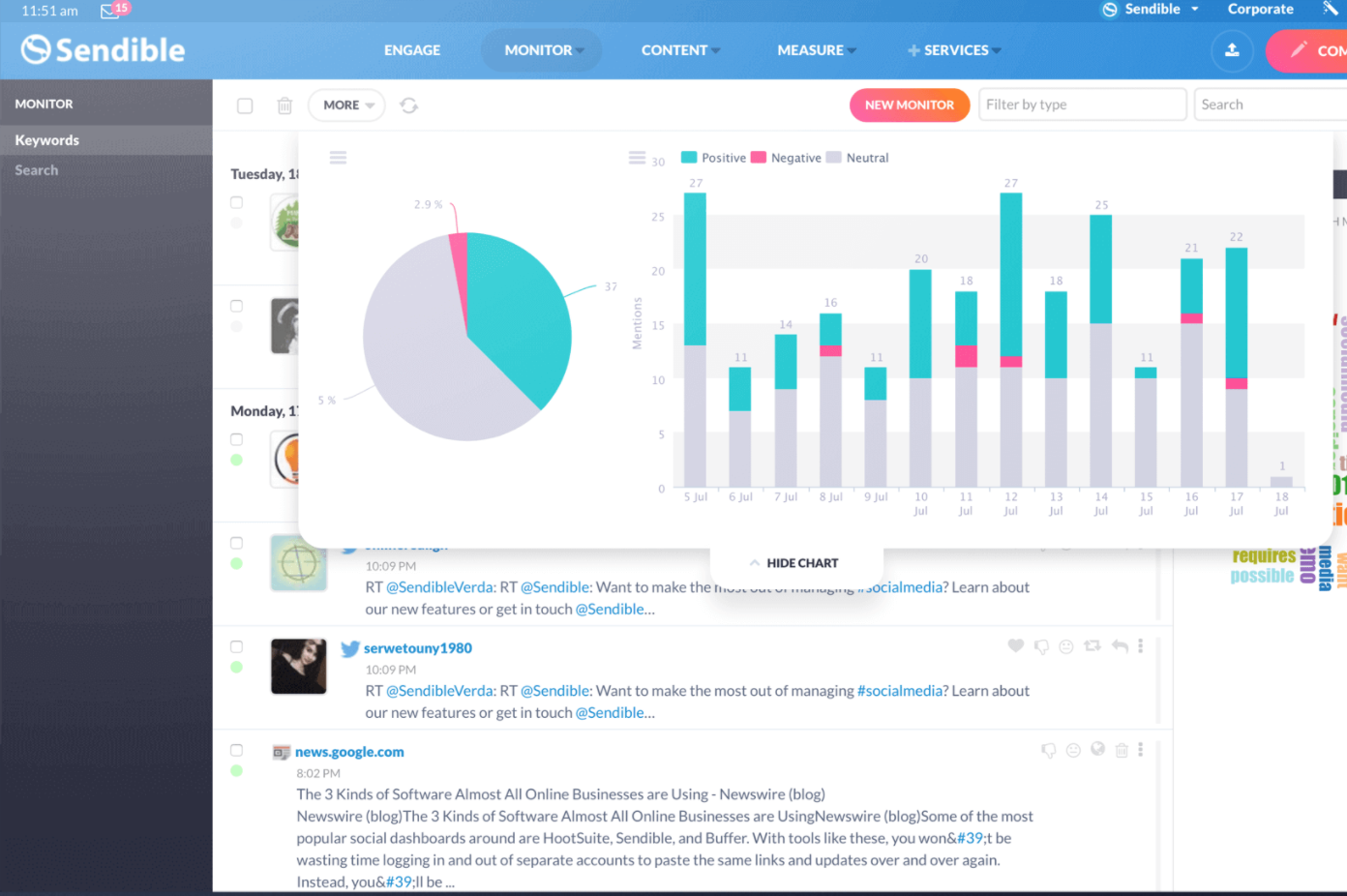The image size is (1347, 896).
Task: Set neutral sentiment on news.google.com item
Action: (x=1073, y=750)
